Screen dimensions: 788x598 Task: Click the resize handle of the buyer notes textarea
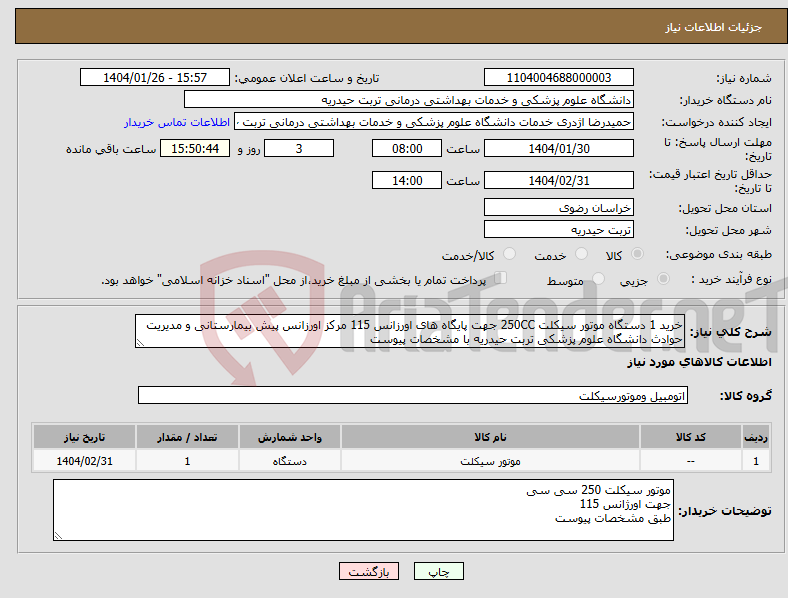(58, 536)
